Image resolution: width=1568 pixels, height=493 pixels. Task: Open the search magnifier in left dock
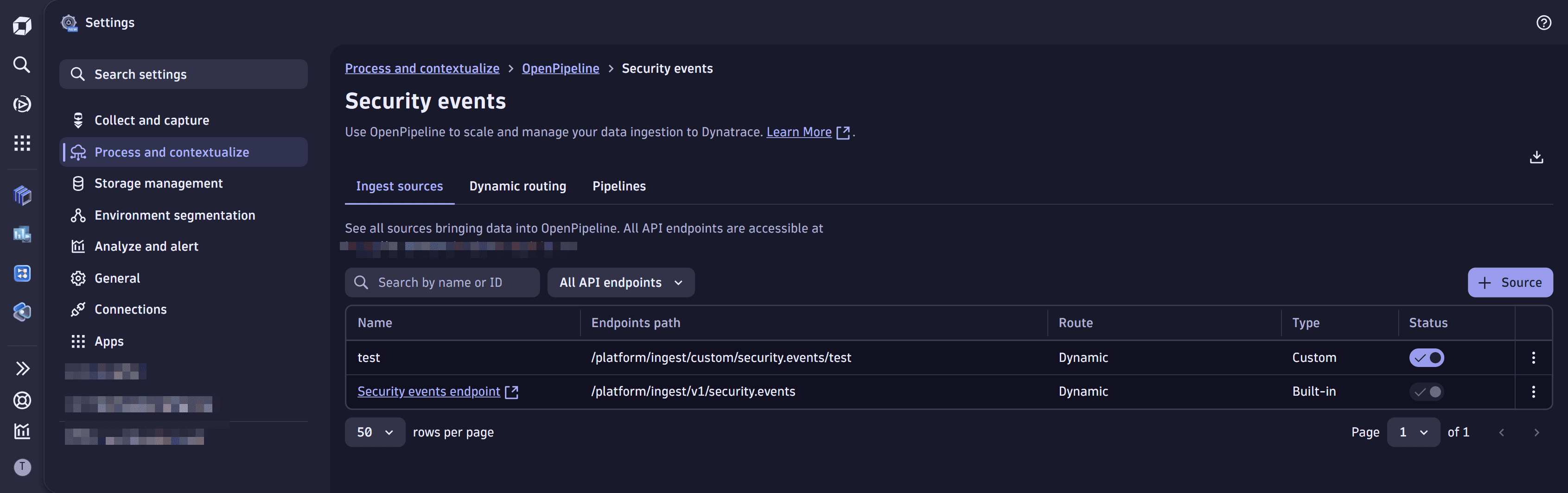[x=22, y=64]
